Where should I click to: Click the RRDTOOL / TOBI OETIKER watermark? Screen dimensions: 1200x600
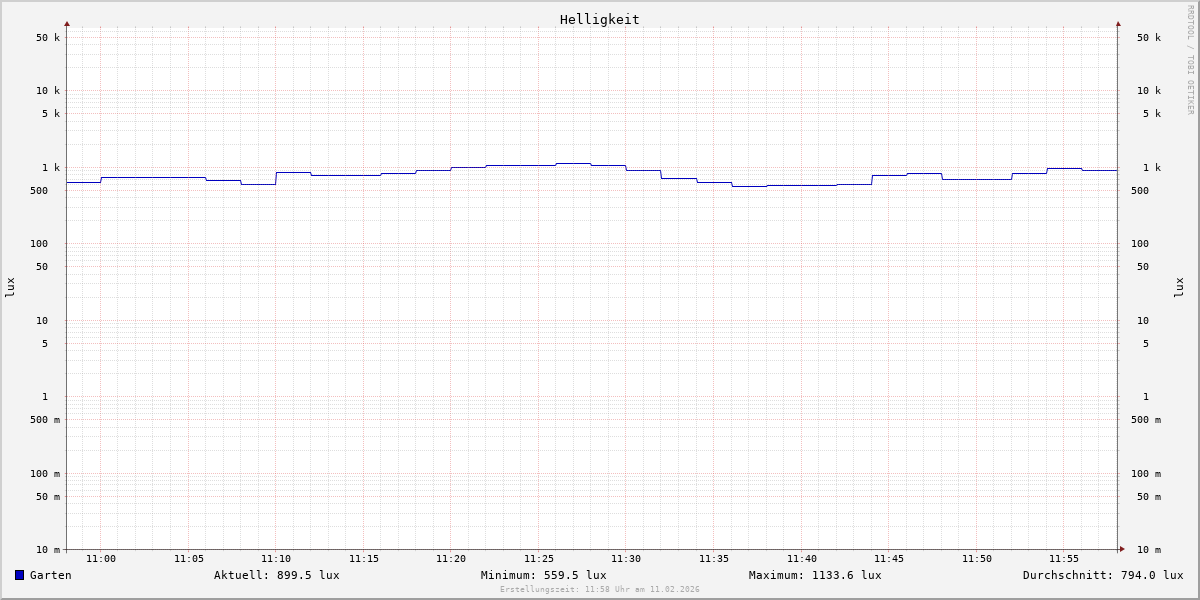[1190, 60]
